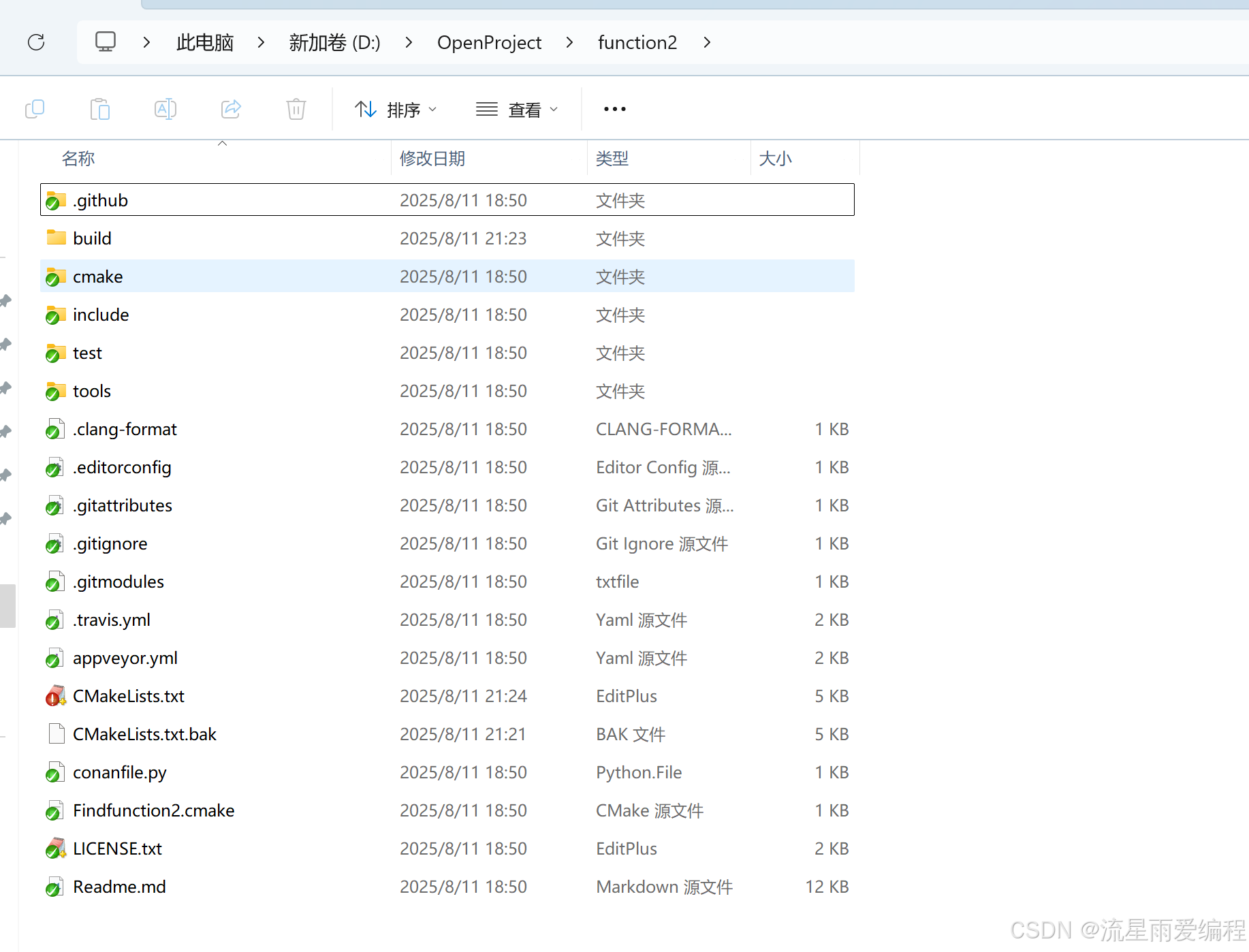Click the Copy icon in the toolbar
The width and height of the screenshot is (1249, 952).
(x=35, y=109)
